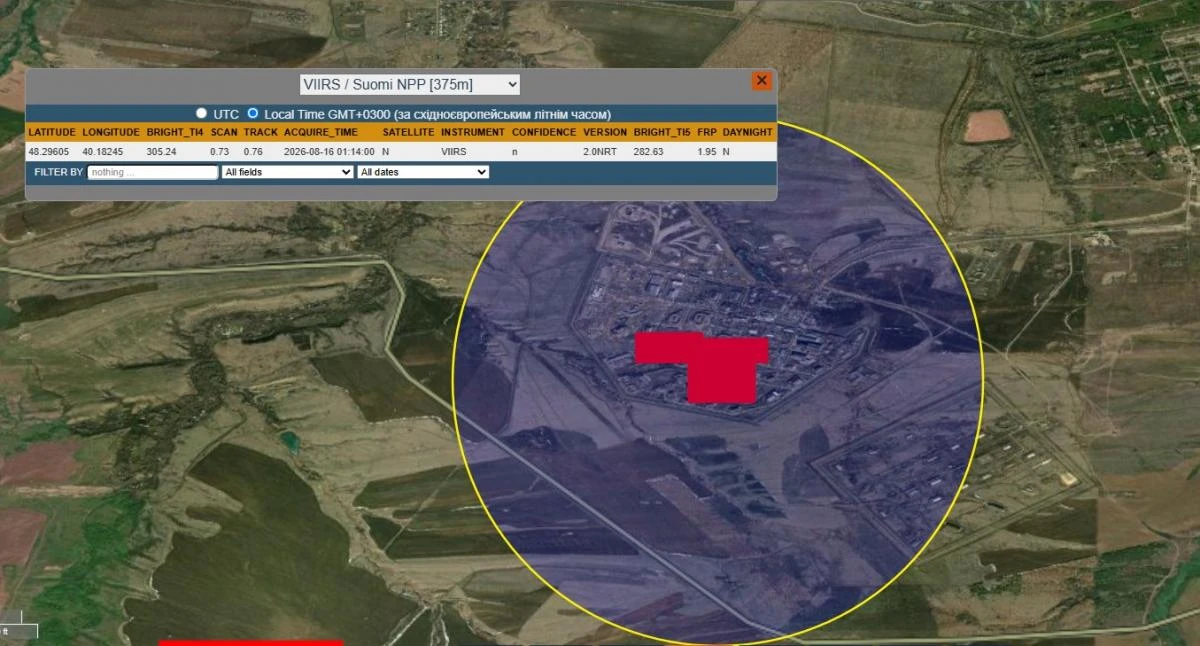Sort by the FRP column header
The height and width of the screenshot is (646, 1200).
pos(707,132)
